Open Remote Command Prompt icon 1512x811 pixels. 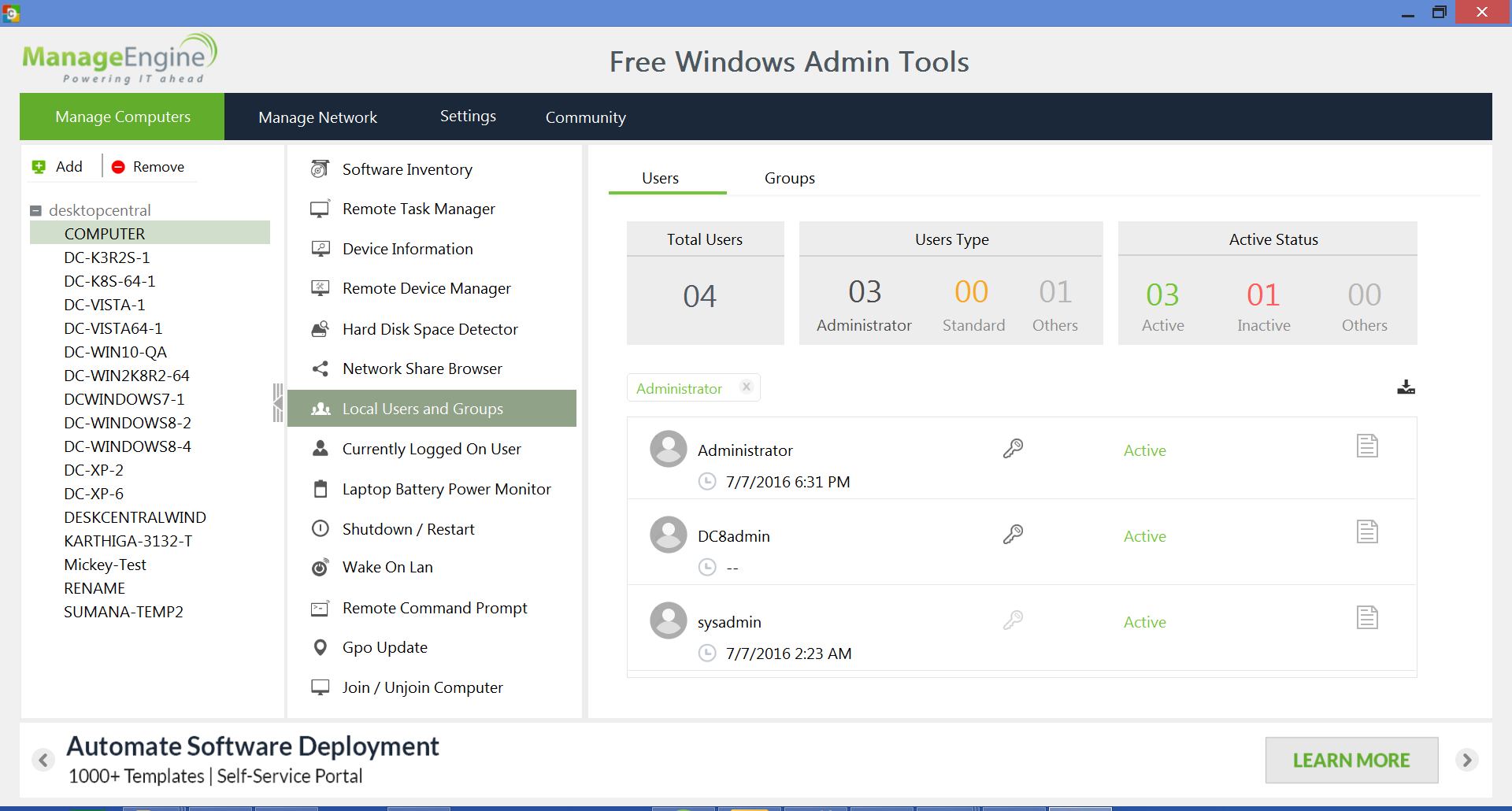pos(320,608)
